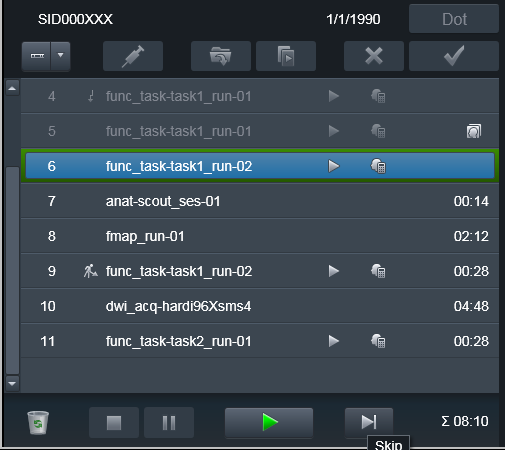Select row 5 func_task-task1_run-01
Image resolution: width=505 pixels, height=450 pixels.
[x=260, y=131]
